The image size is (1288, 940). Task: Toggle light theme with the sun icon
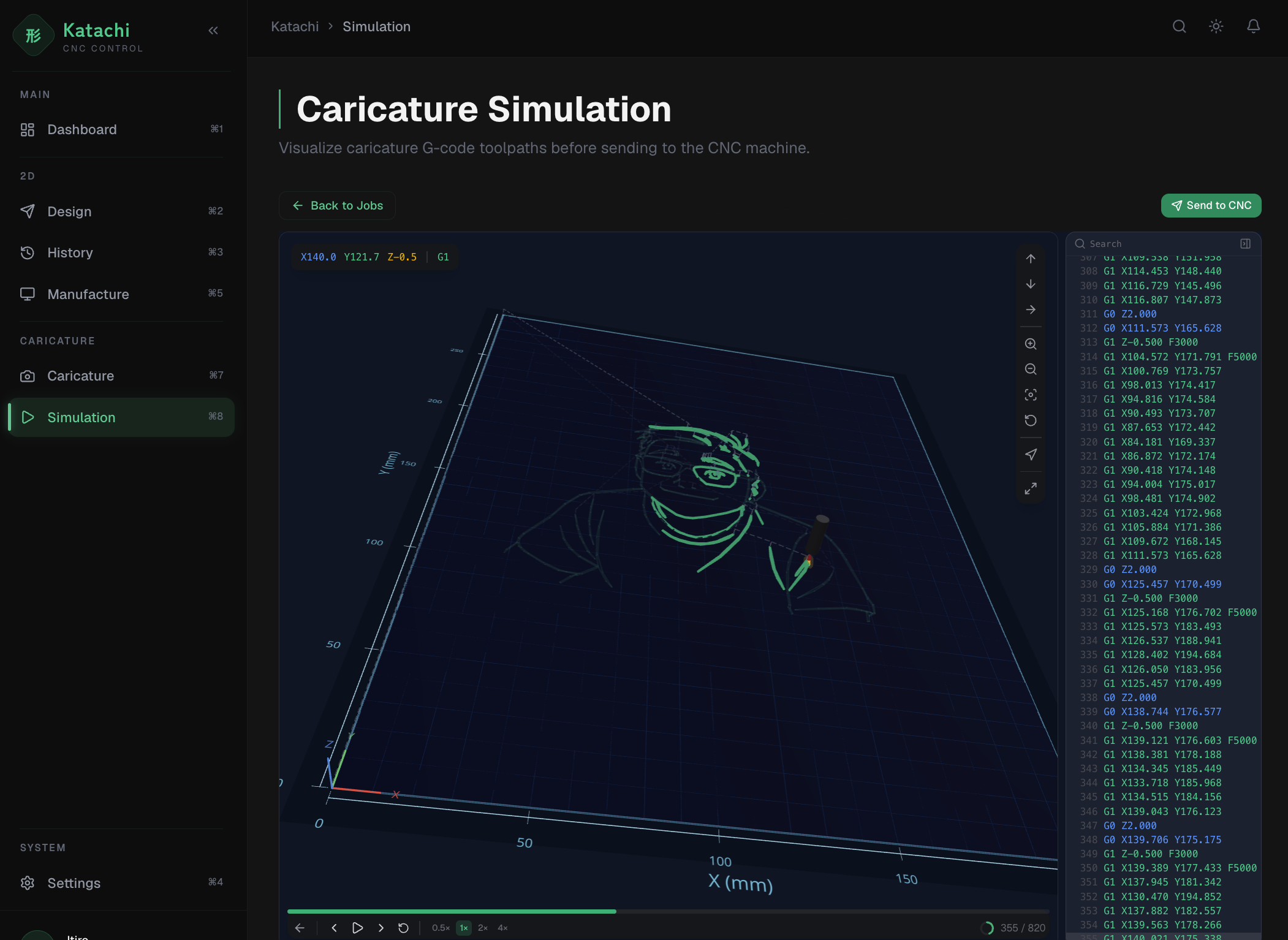(x=1216, y=26)
